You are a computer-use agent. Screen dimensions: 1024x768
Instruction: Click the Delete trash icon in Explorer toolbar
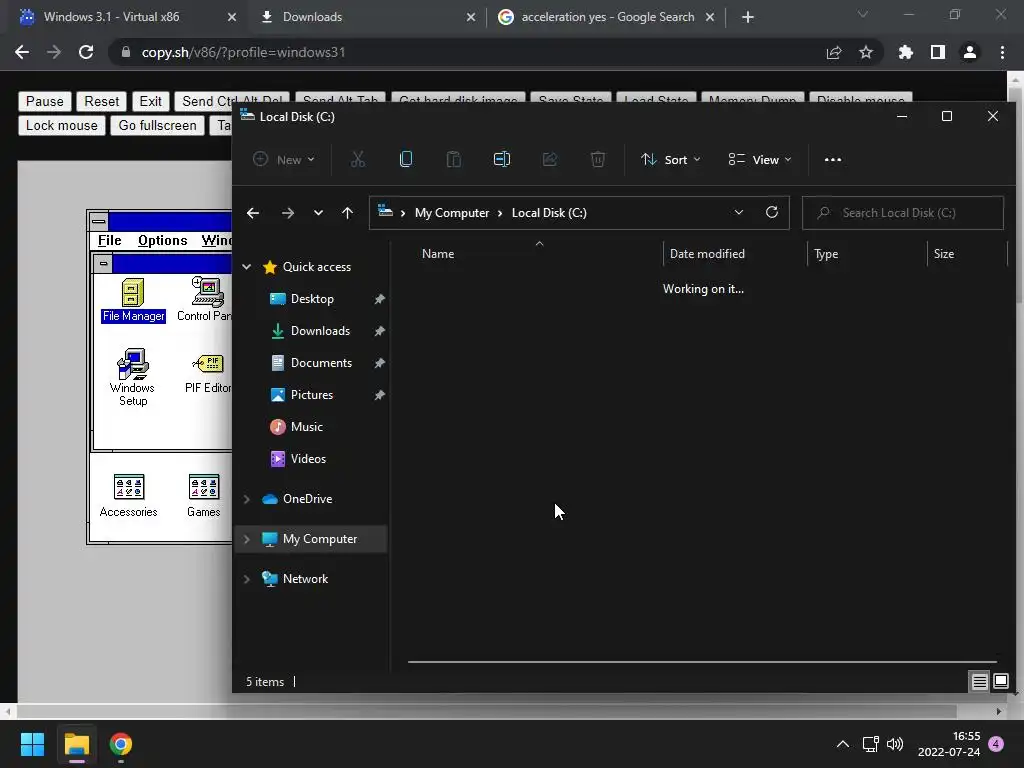pos(598,159)
